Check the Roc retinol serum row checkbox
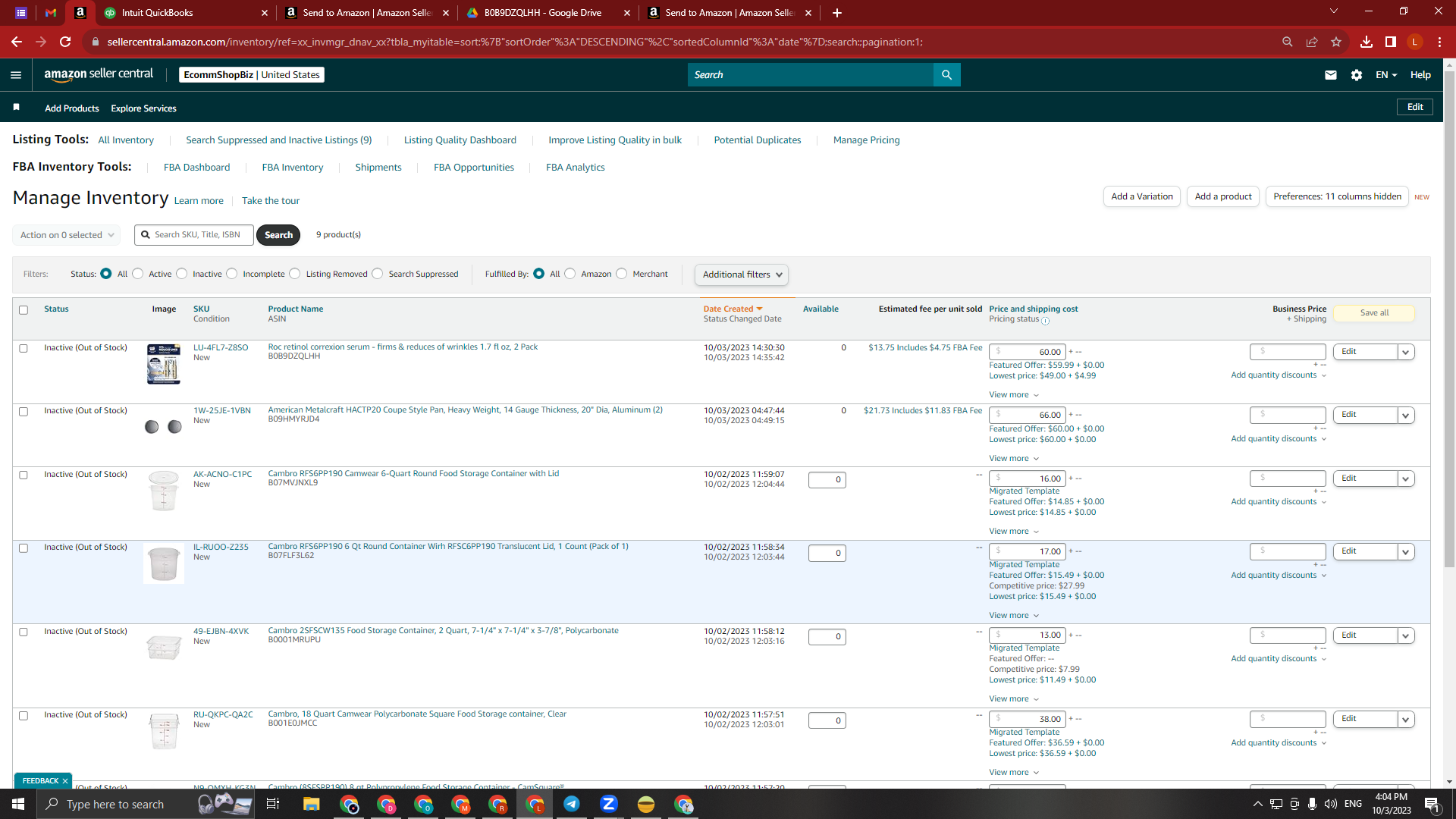Image resolution: width=1456 pixels, height=819 pixels. pos(24,349)
